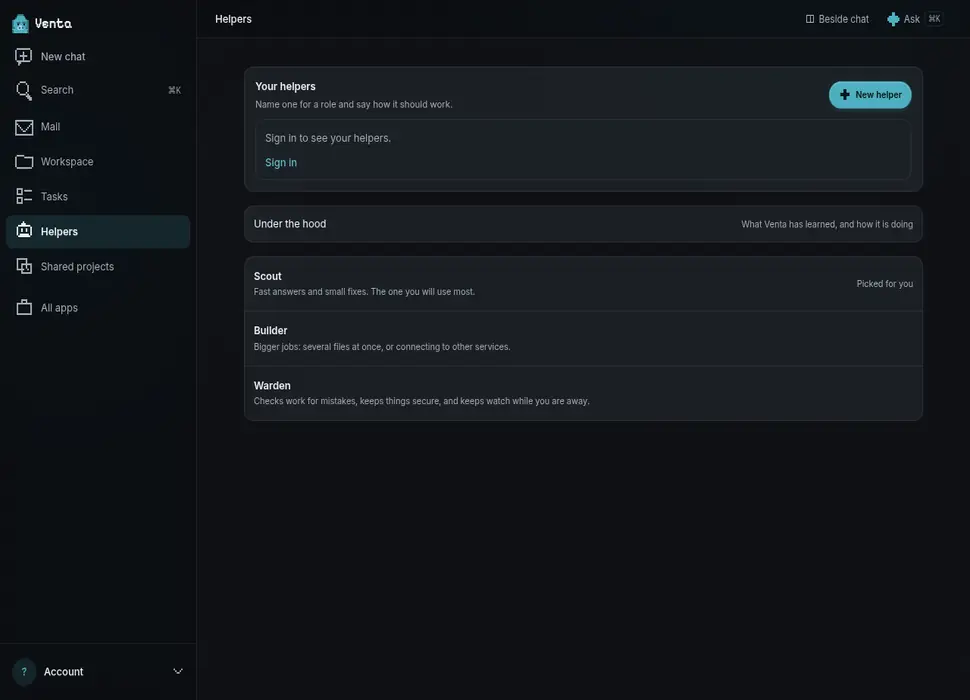Screen dimensions: 970x700
Task: Select the Warden helper row
Action: (583, 393)
